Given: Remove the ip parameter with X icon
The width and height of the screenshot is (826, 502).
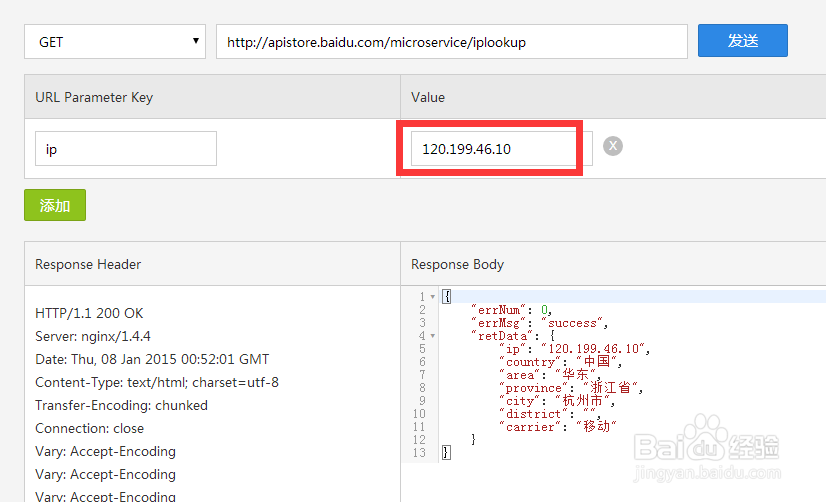Looking at the screenshot, I should coord(613,147).
